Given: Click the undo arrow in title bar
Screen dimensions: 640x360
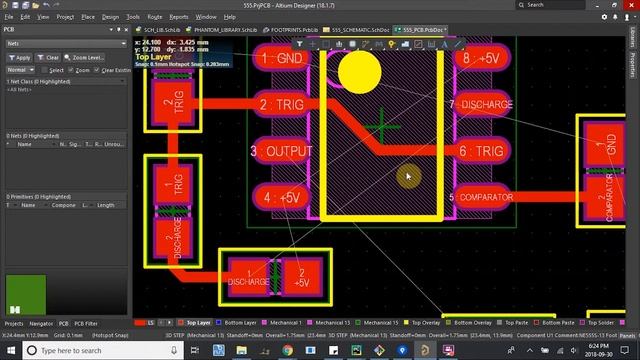Looking at the screenshot, I should point(46,5).
